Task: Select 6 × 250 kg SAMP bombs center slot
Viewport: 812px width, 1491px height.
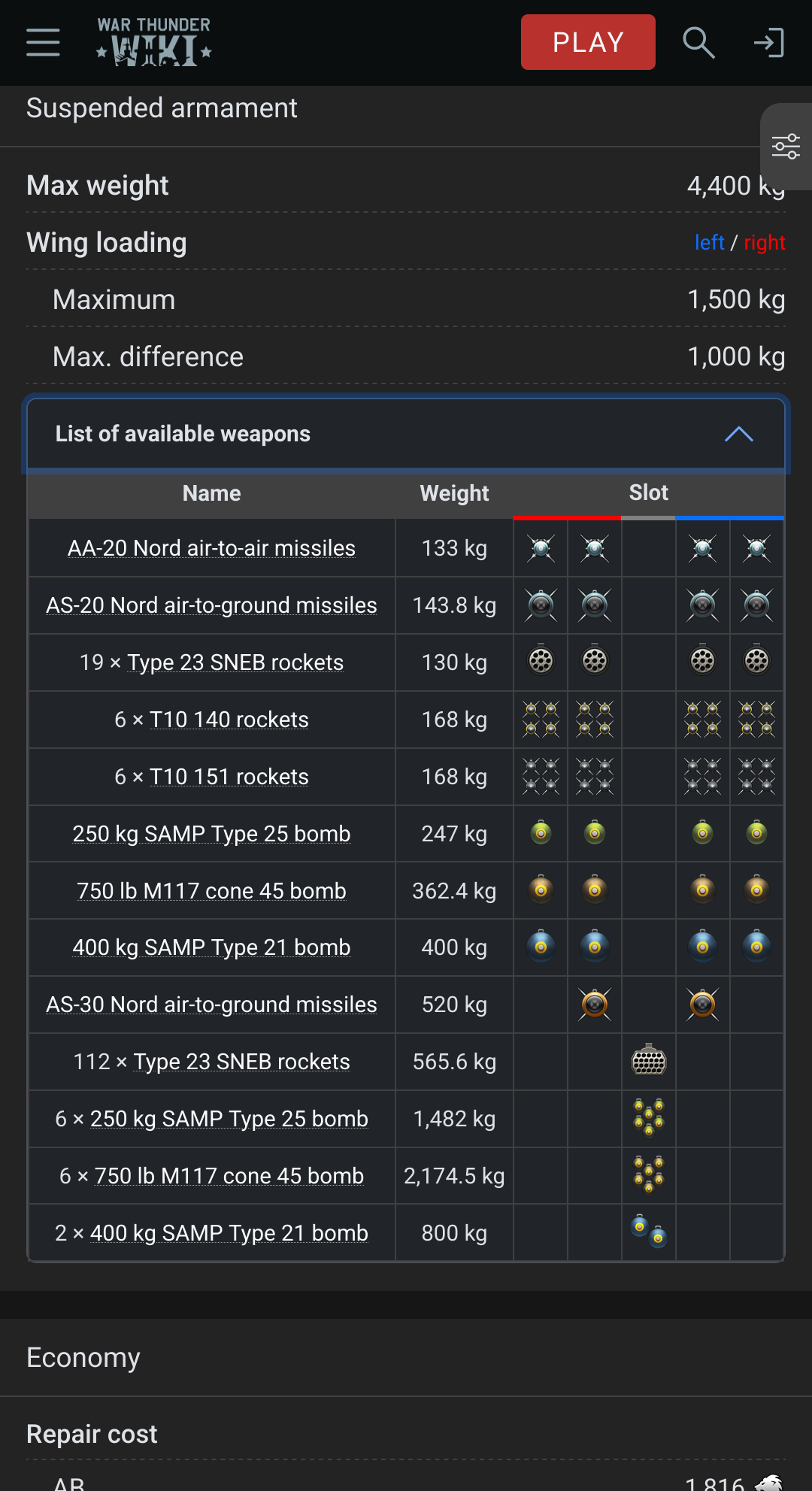Action: (x=648, y=1117)
